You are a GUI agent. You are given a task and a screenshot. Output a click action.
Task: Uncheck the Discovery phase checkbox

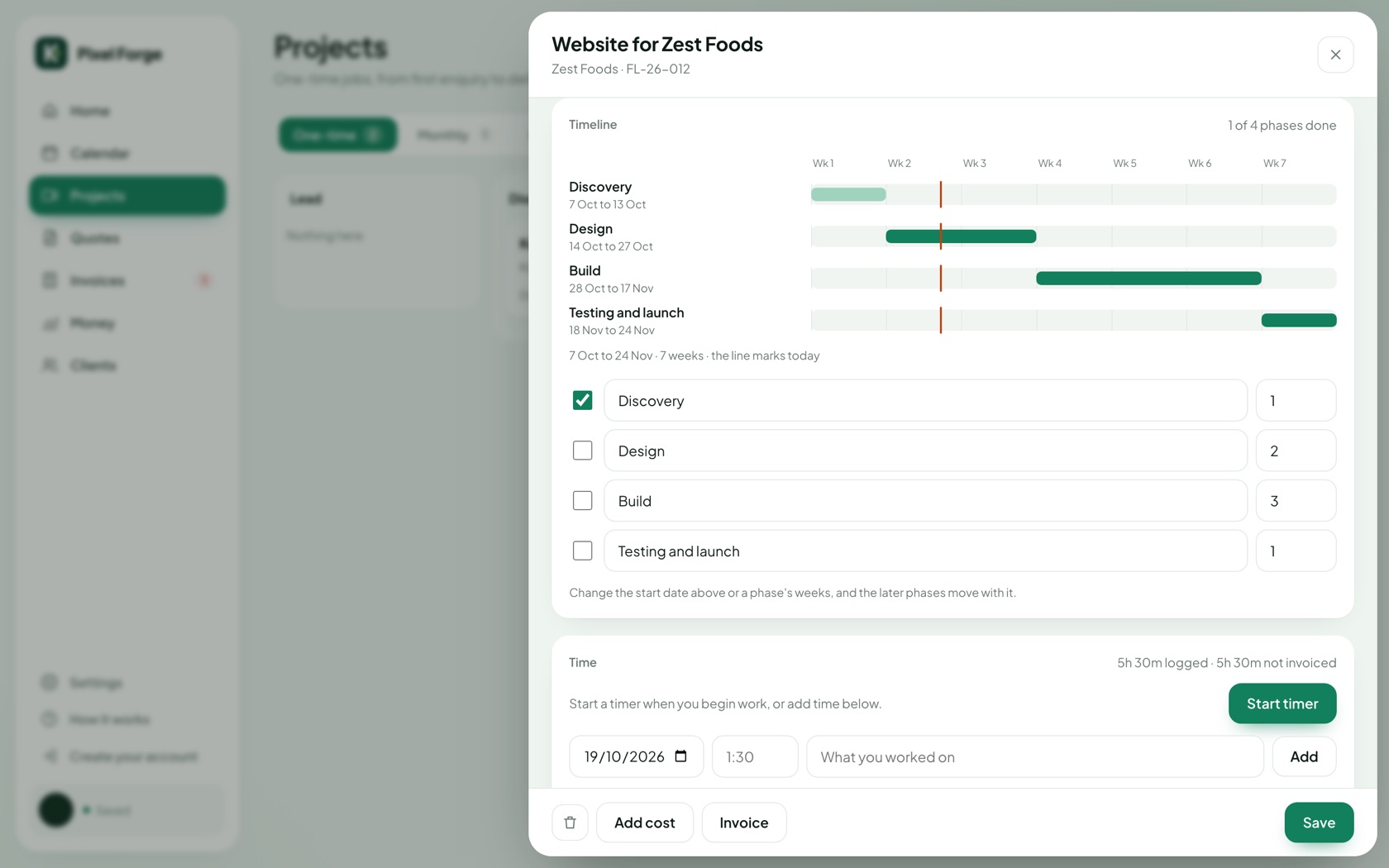[x=583, y=400]
